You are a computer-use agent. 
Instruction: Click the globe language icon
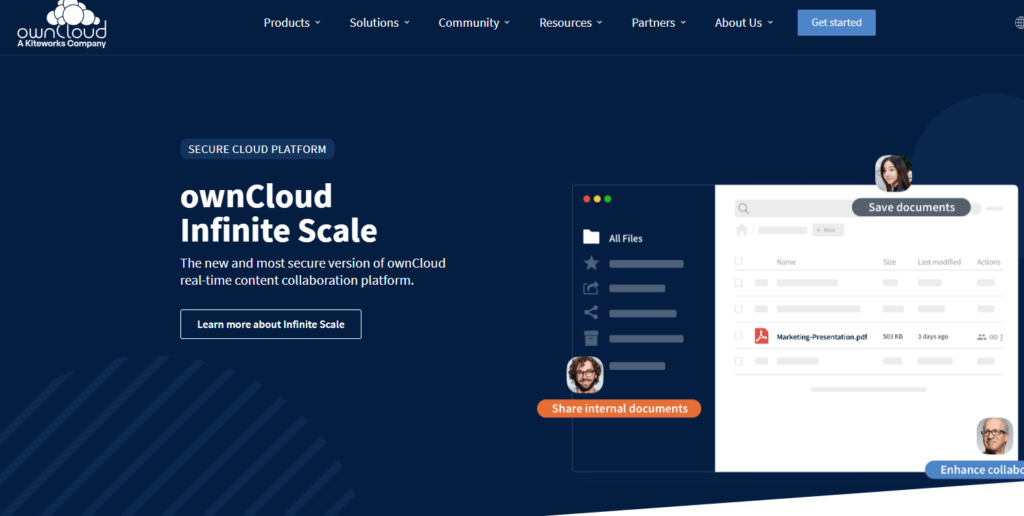click(x=1019, y=23)
